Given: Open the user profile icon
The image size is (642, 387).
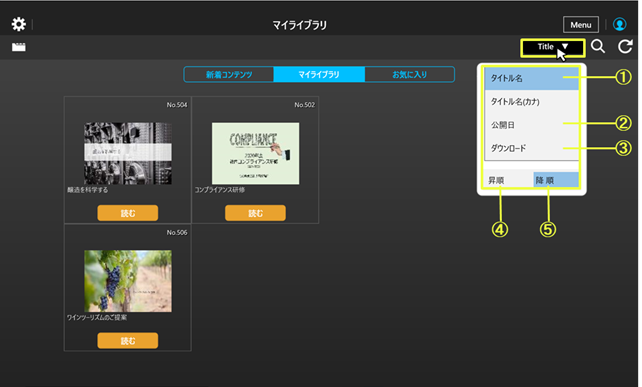Looking at the screenshot, I should (619, 25).
